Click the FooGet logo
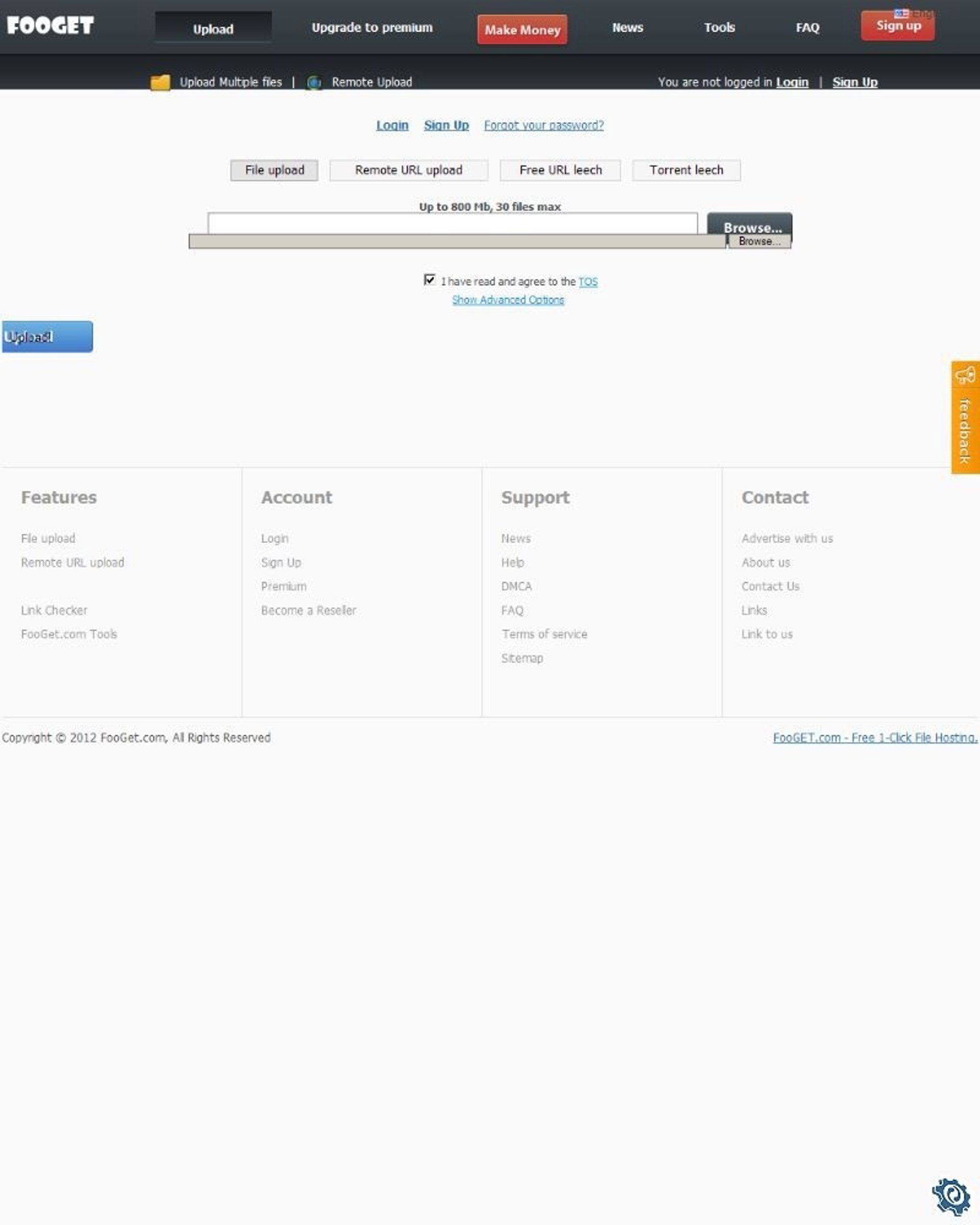The height and width of the screenshot is (1225, 980). (50, 26)
